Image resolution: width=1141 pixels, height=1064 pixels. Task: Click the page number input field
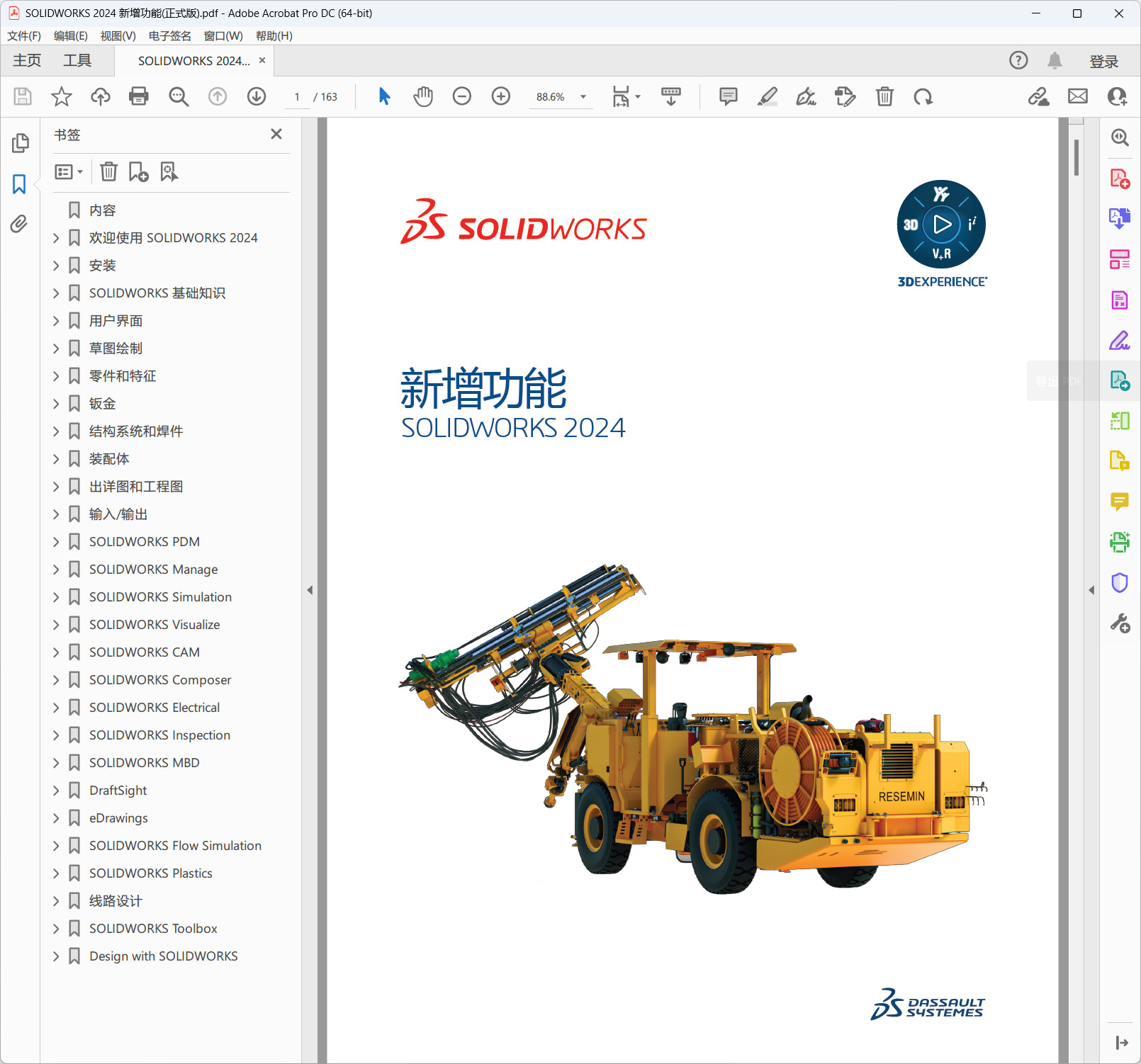(297, 97)
